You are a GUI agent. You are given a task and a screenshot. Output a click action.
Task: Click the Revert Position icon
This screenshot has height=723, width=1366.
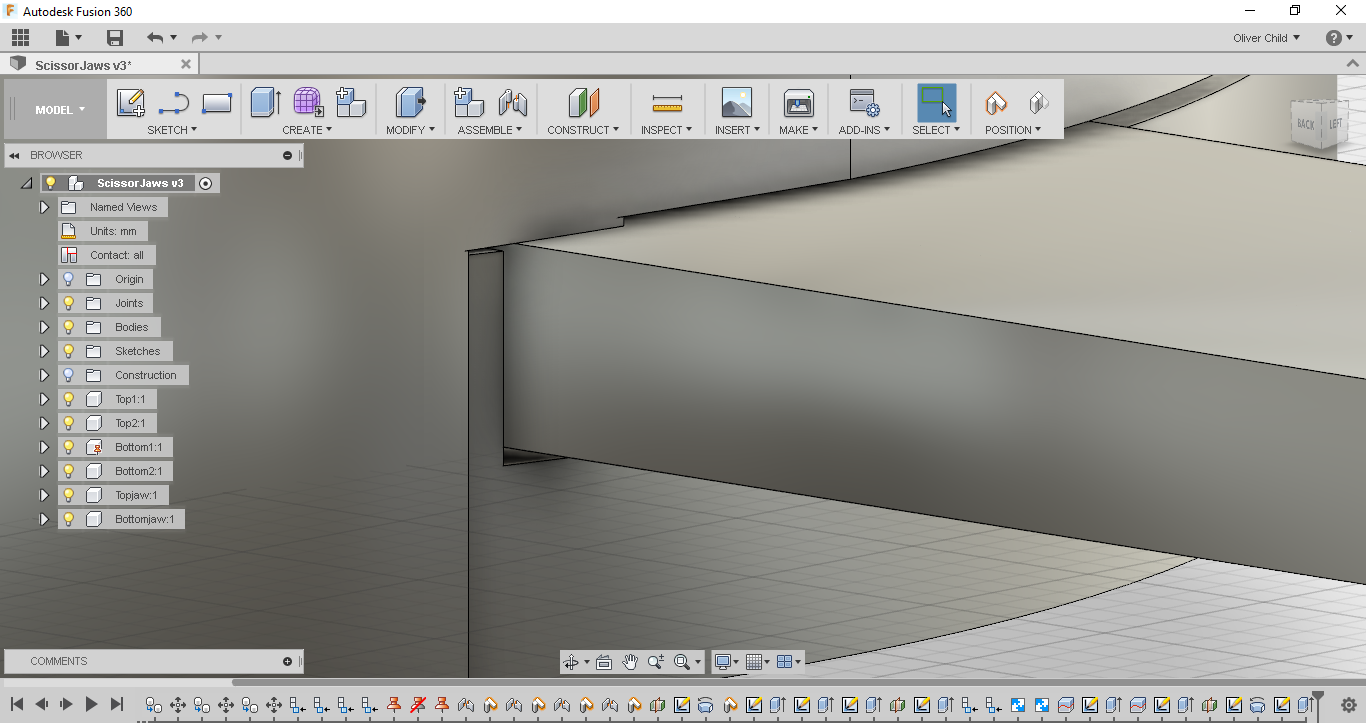(1039, 102)
